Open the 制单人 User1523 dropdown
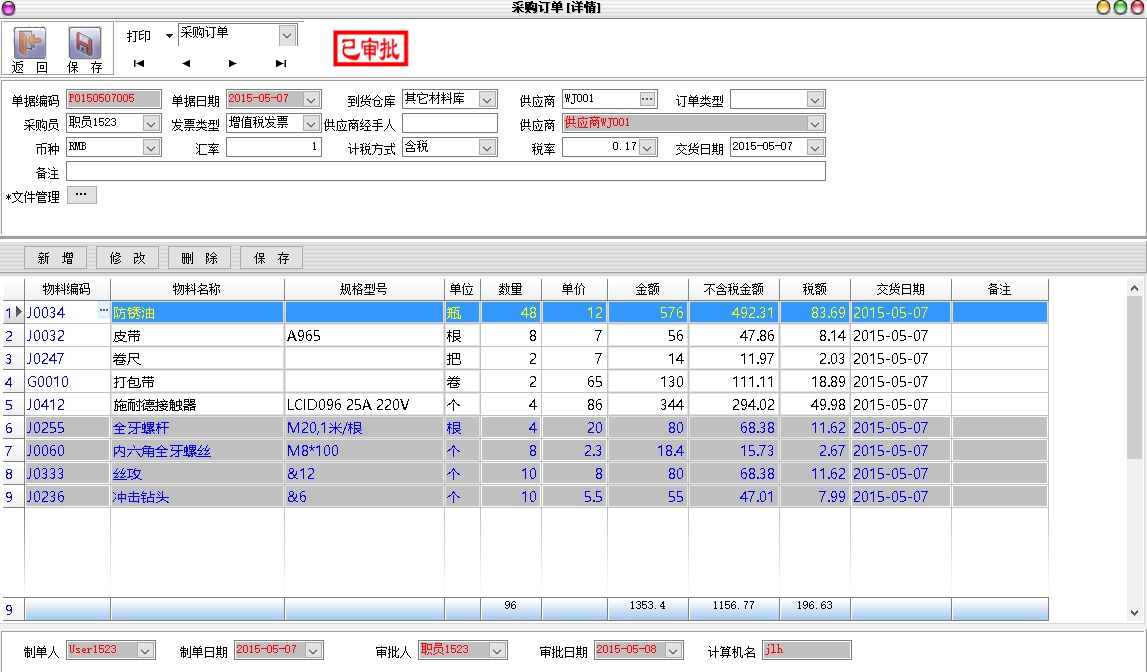1147x672 pixels. [x=145, y=650]
